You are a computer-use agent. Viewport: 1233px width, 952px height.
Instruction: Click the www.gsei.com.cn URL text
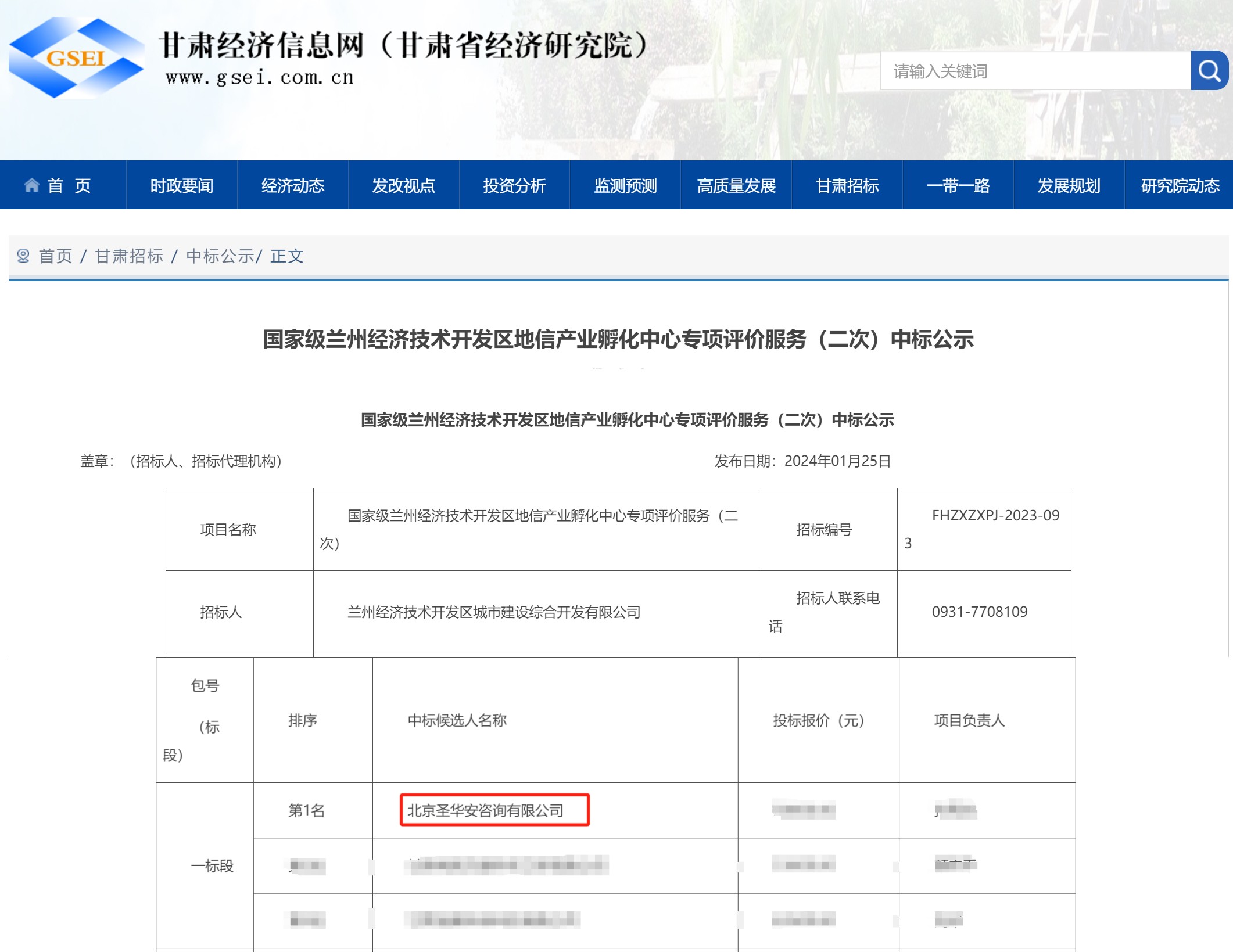(x=260, y=77)
